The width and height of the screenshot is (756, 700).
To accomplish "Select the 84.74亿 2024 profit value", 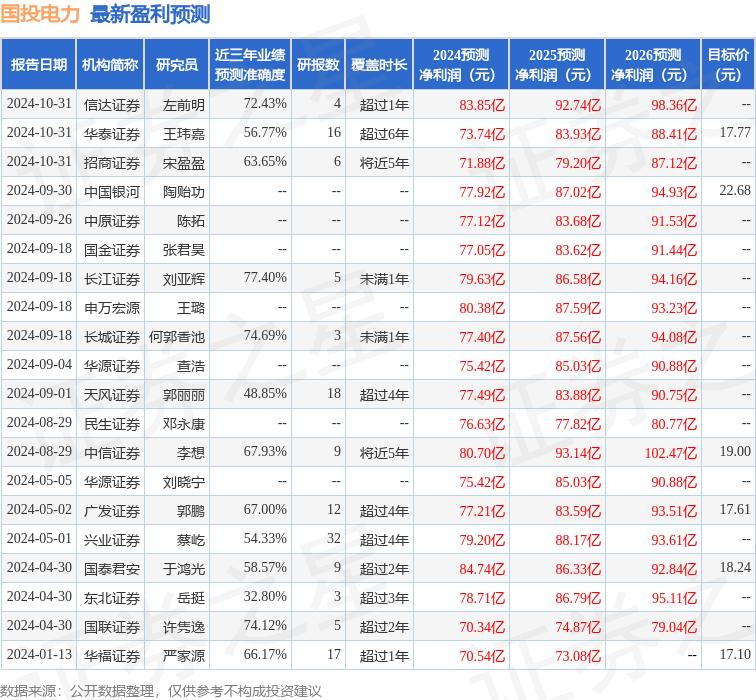I will [482, 568].
